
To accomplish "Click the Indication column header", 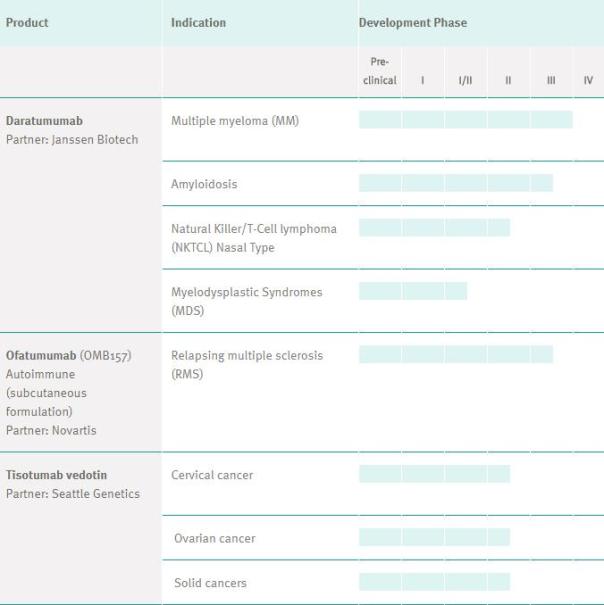I will click(x=198, y=22).
